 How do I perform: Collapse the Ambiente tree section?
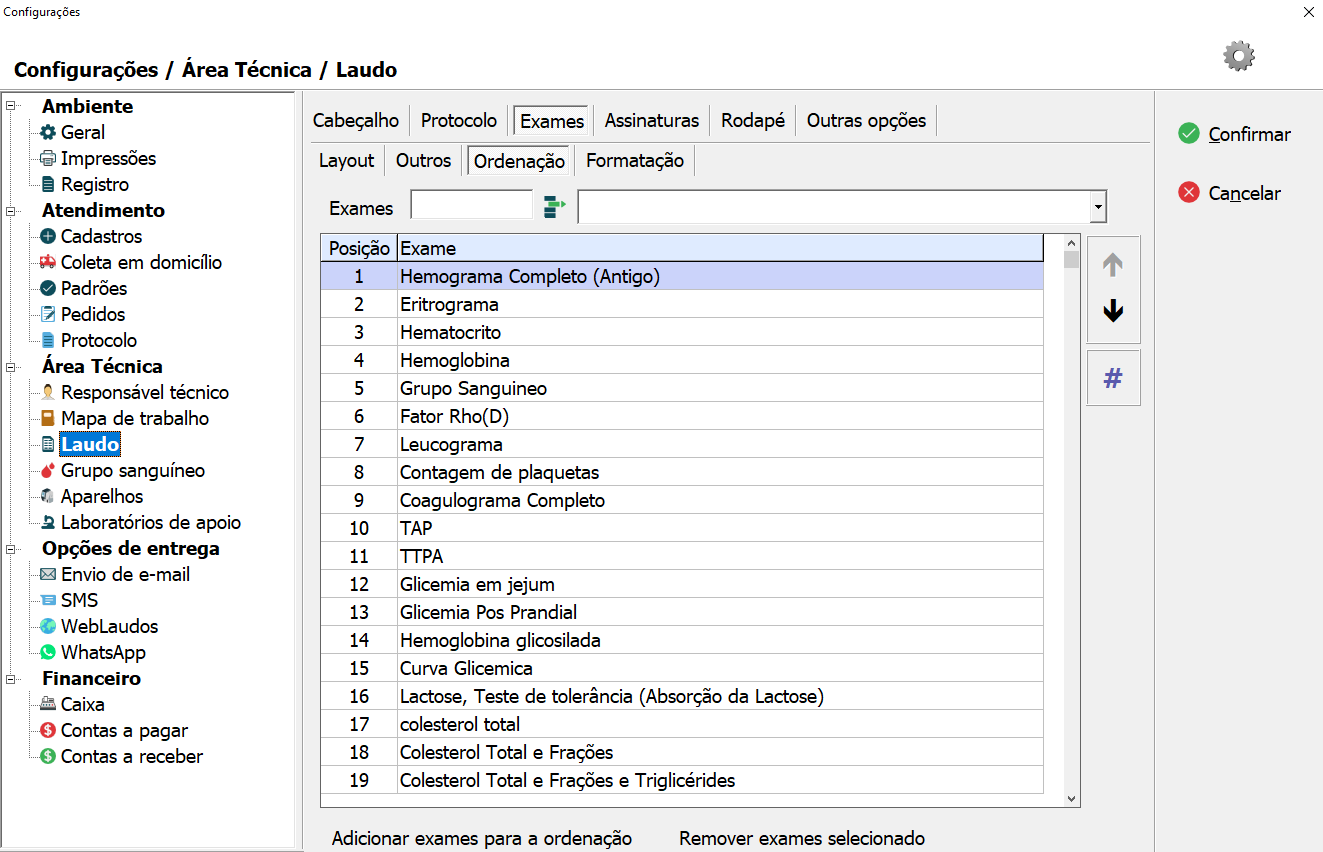(x=12, y=106)
